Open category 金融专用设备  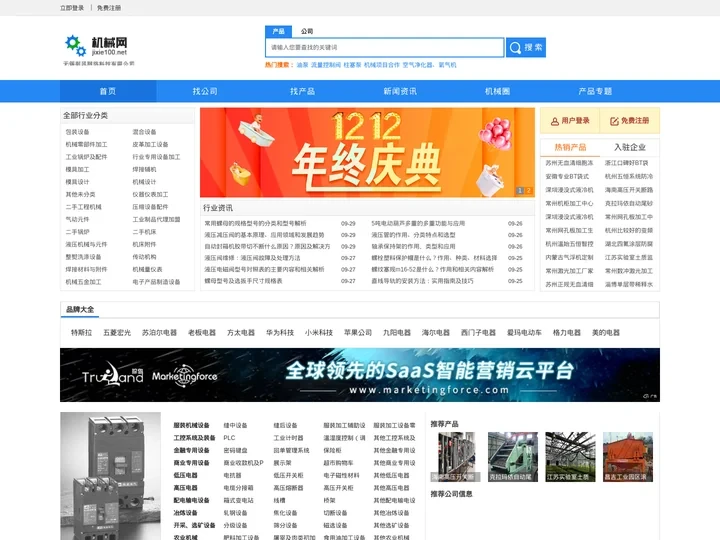191,450
